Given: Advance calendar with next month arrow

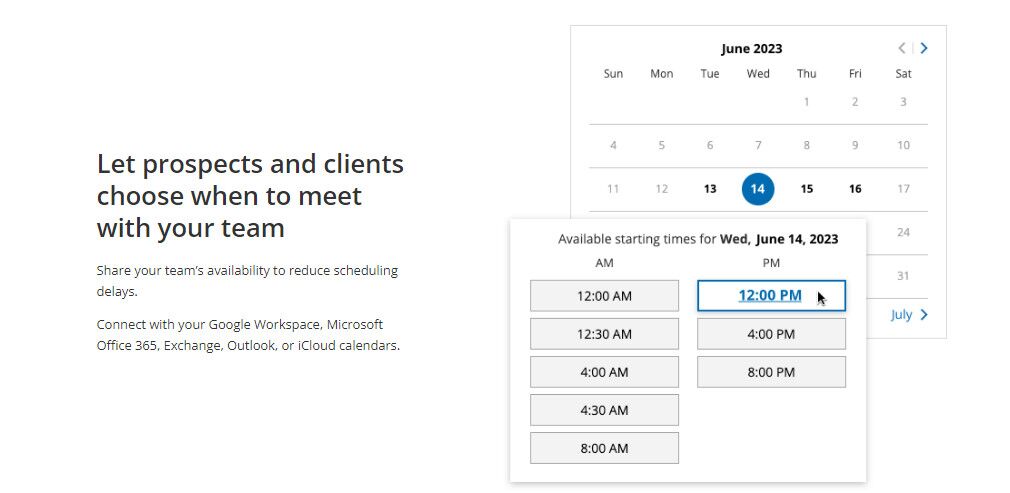Looking at the screenshot, I should 924,48.
